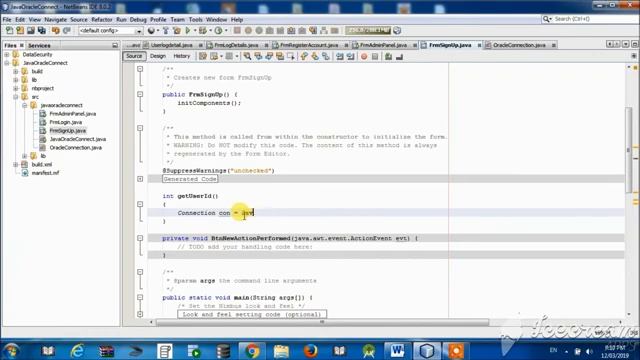
Task: Run the project with the green play icon
Action: click(188, 31)
